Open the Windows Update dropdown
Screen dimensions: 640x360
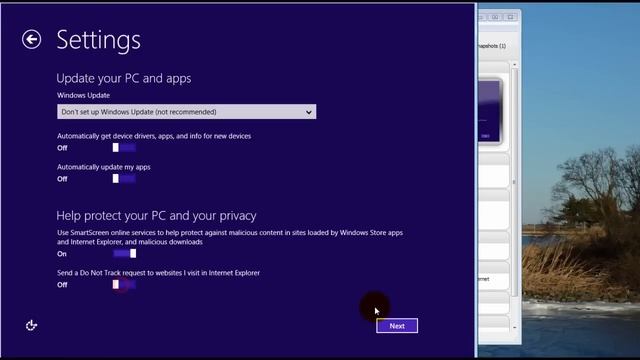point(187,112)
